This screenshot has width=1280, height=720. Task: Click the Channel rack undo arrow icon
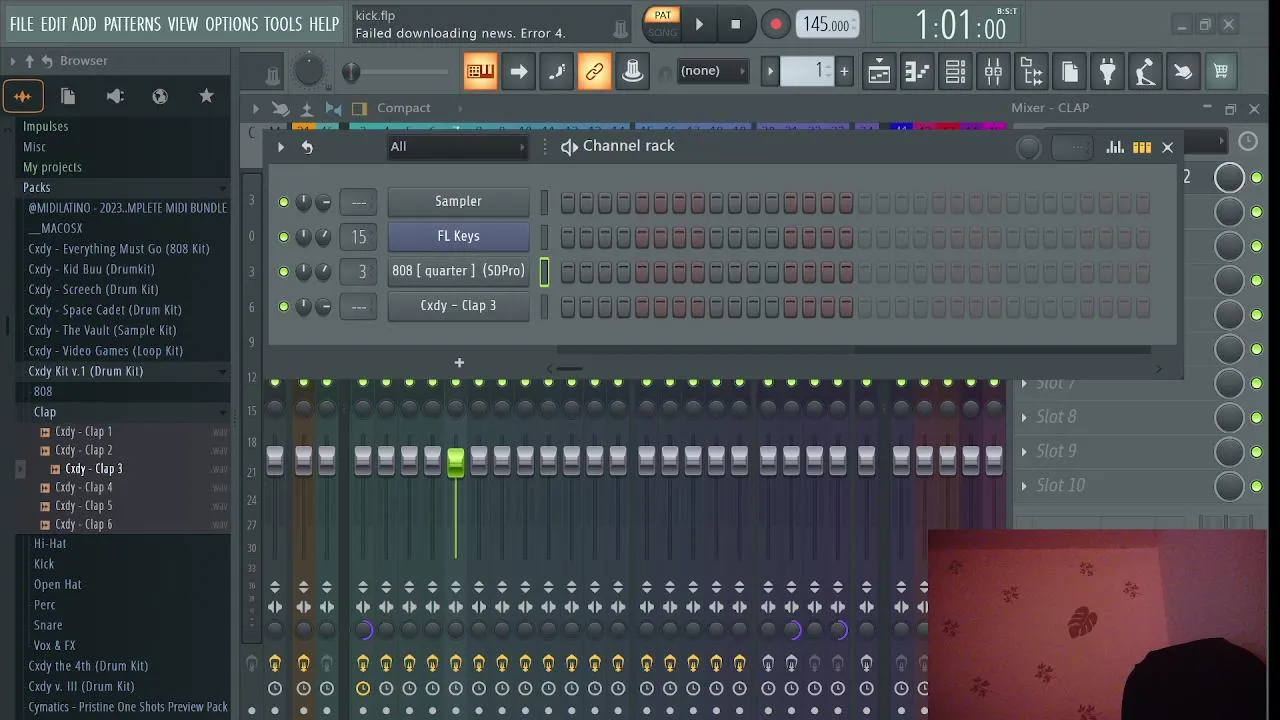coord(307,147)
